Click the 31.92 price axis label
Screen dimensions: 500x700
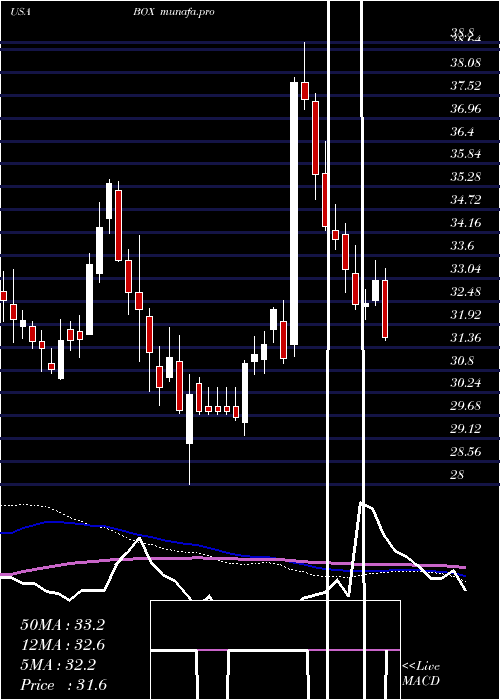point(466,315)
